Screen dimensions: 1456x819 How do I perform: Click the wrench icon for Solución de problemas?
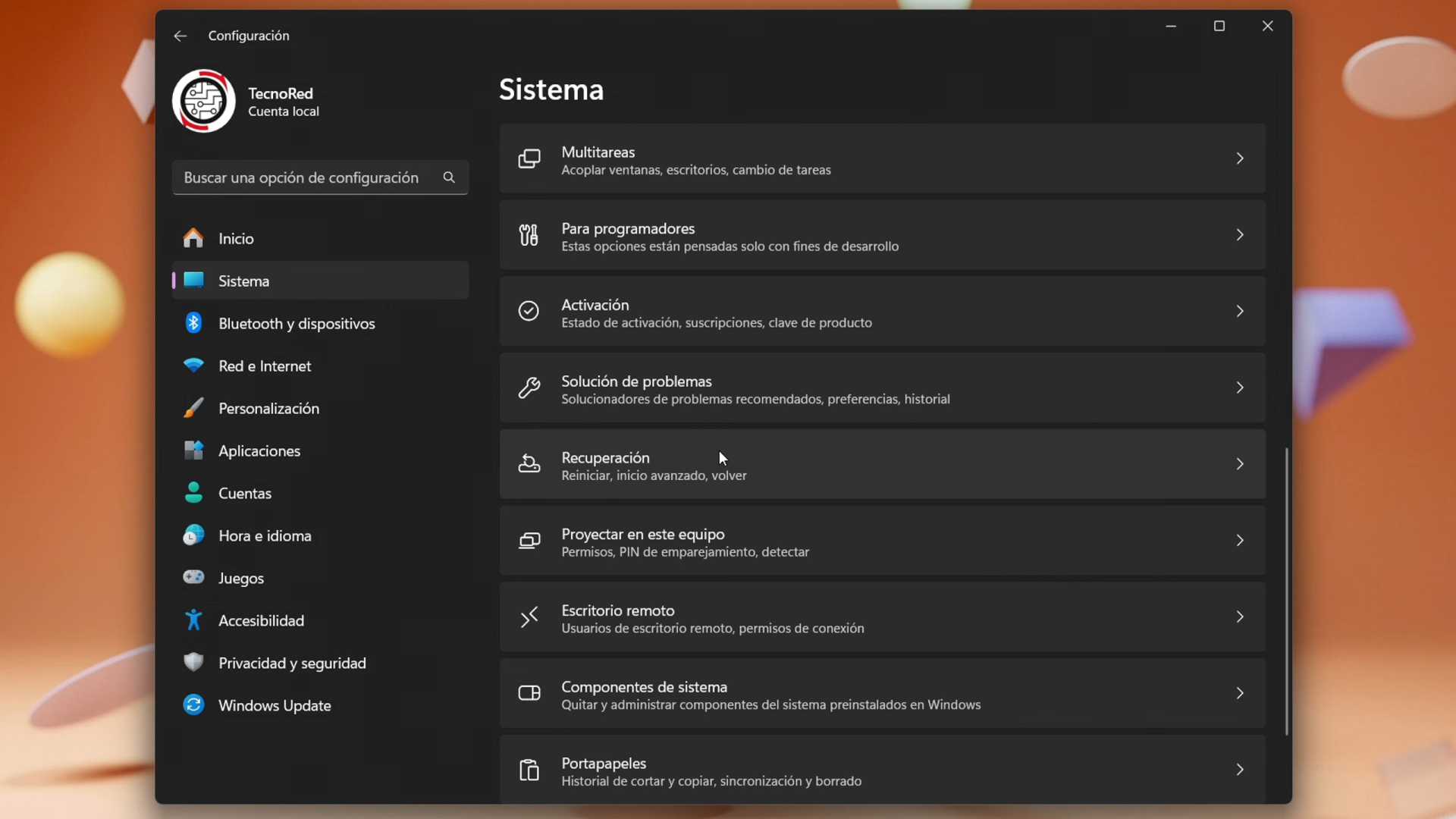[529, 388]
